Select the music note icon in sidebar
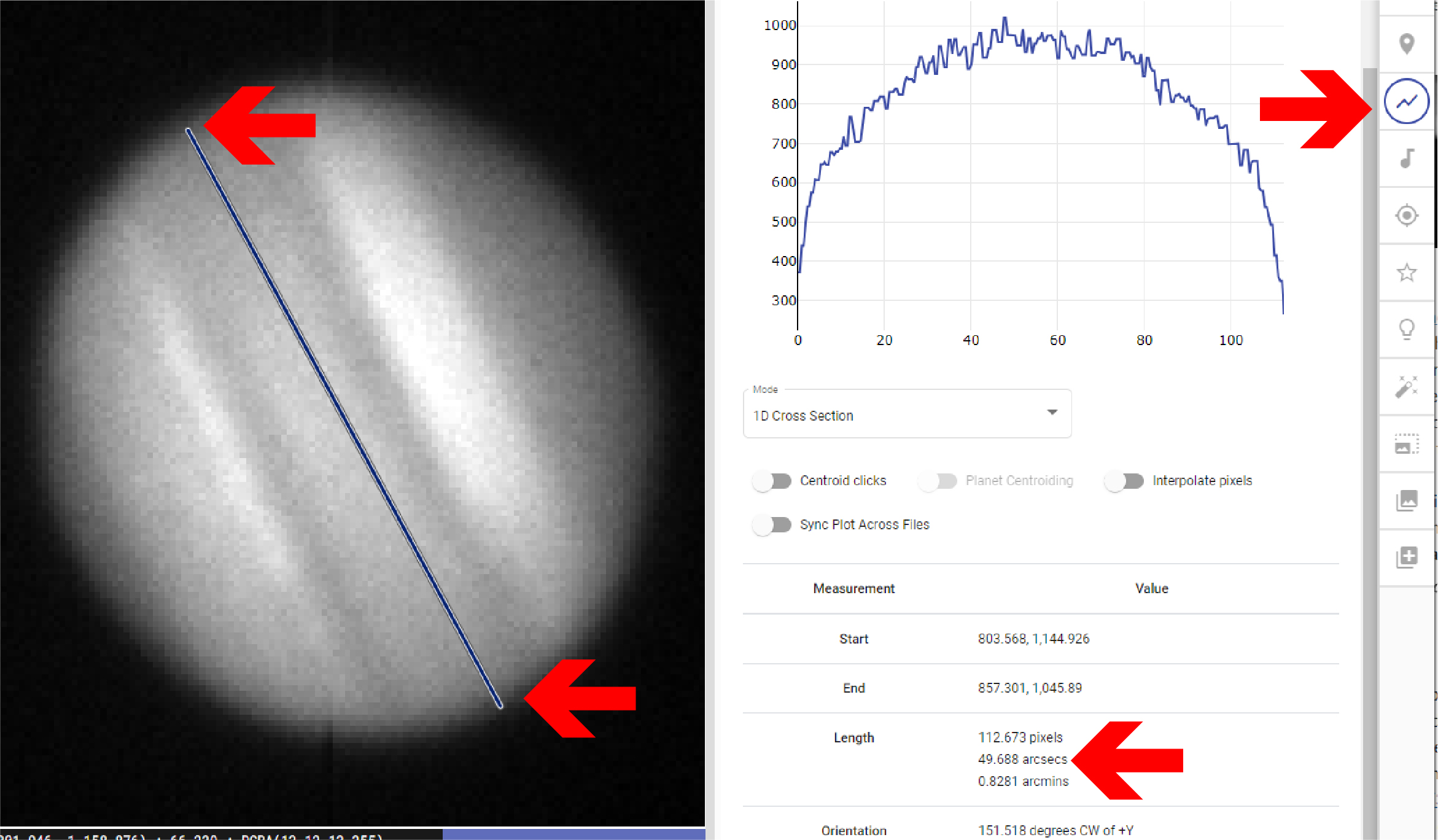This screenshot has width=1438, height=840. coord(1409,154)
